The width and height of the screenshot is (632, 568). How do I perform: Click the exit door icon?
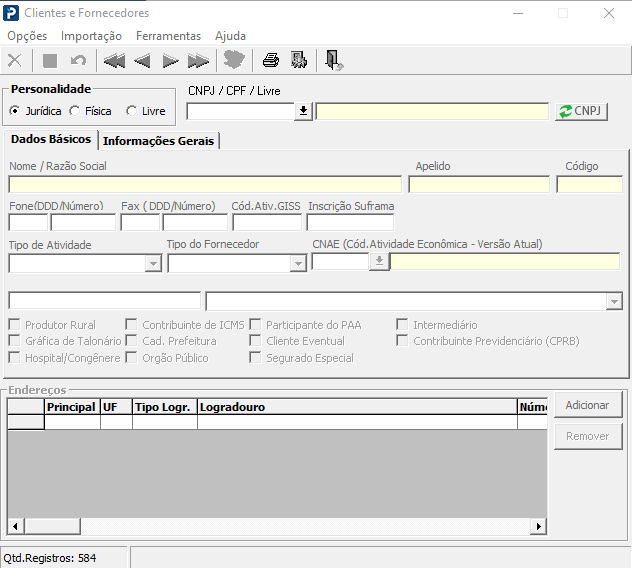click(x=333, y=61)
